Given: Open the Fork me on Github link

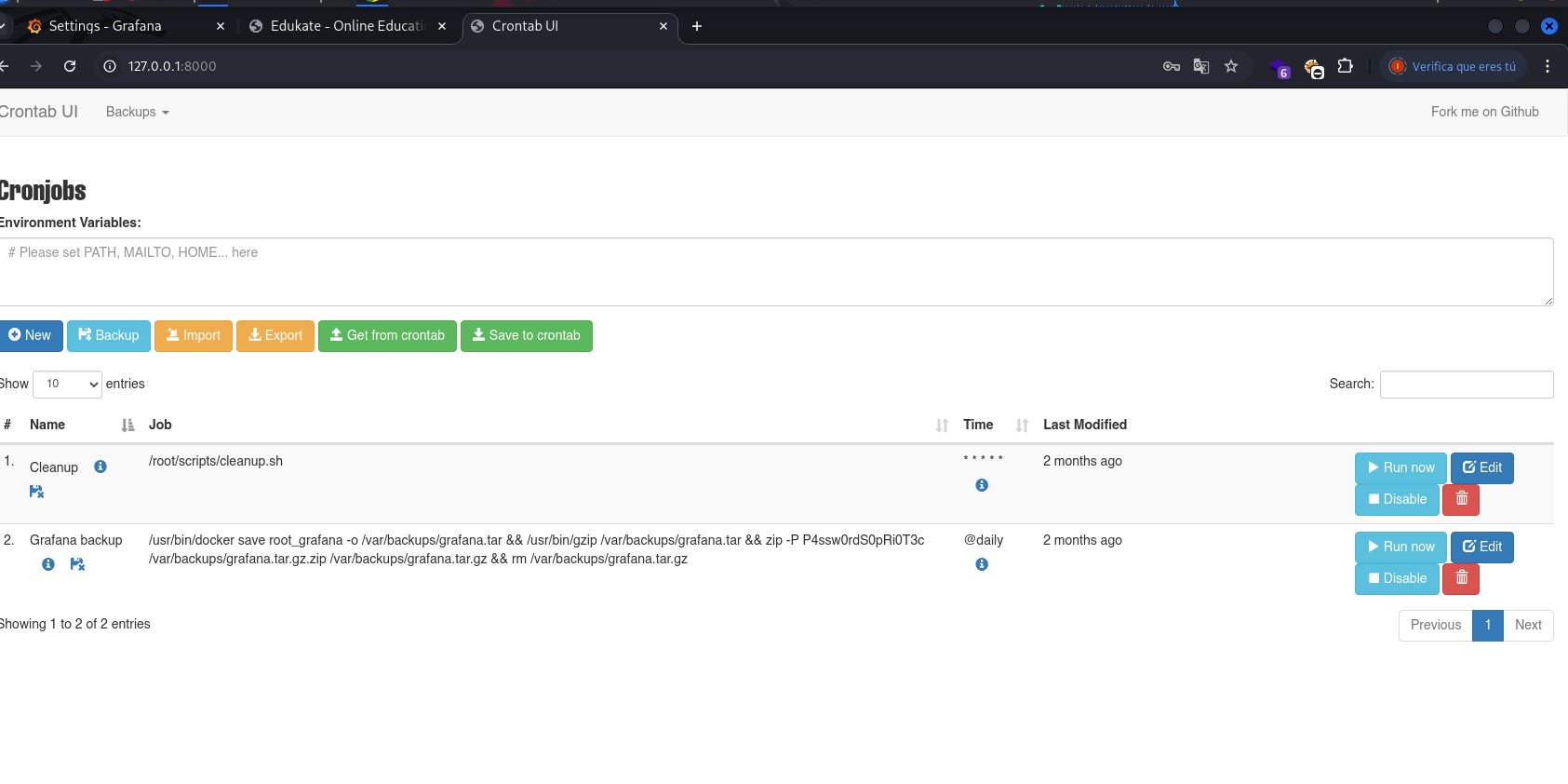Looking at the screenshot, I should tap(1484, 112).
